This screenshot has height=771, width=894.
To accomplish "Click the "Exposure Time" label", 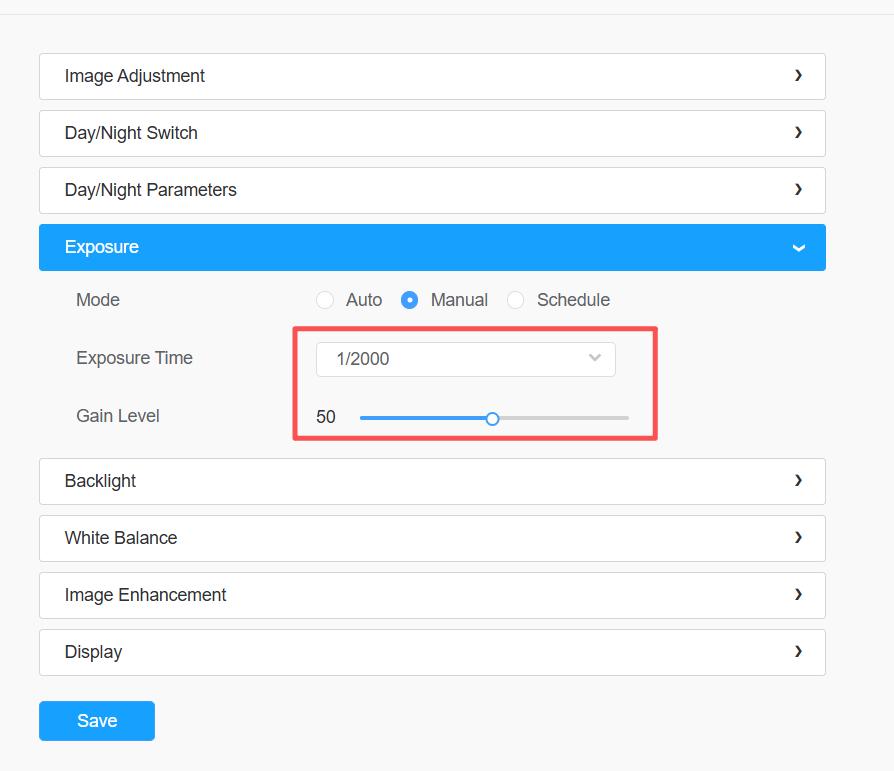I will click(135, 358).
